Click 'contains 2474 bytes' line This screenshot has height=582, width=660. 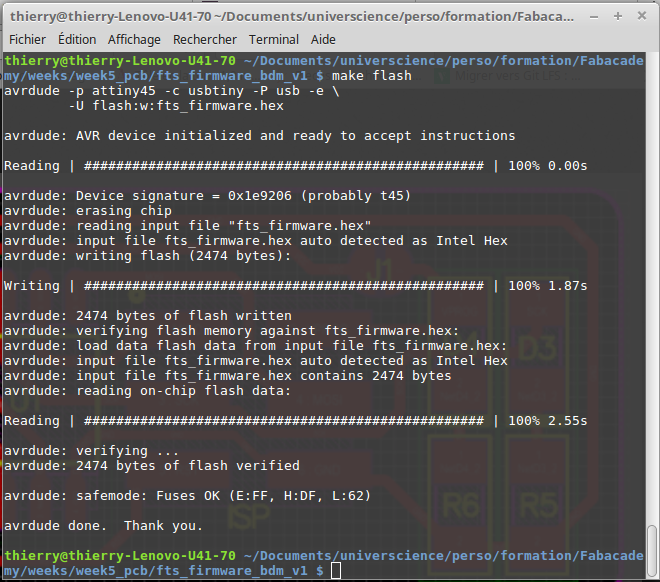228,376
